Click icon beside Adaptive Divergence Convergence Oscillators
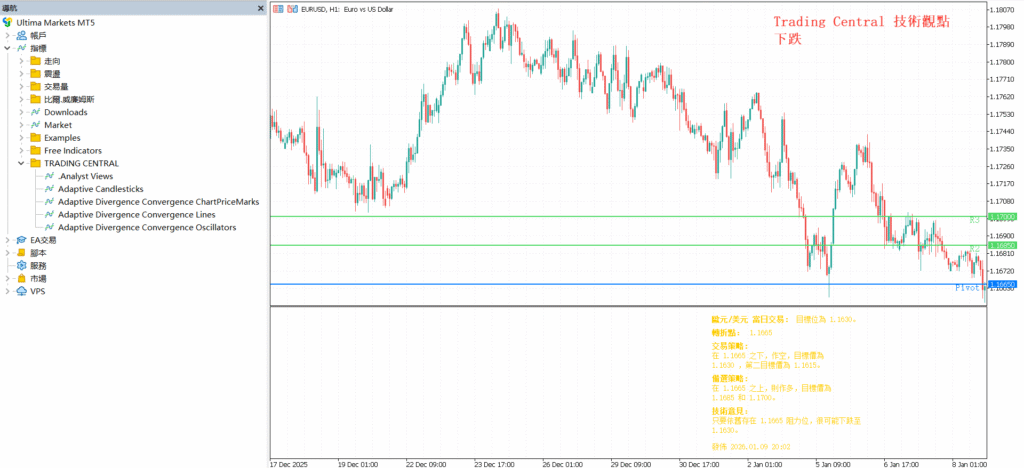This screenshot has height=468, width=1024. pyautogui.click(x=49, y=227)
